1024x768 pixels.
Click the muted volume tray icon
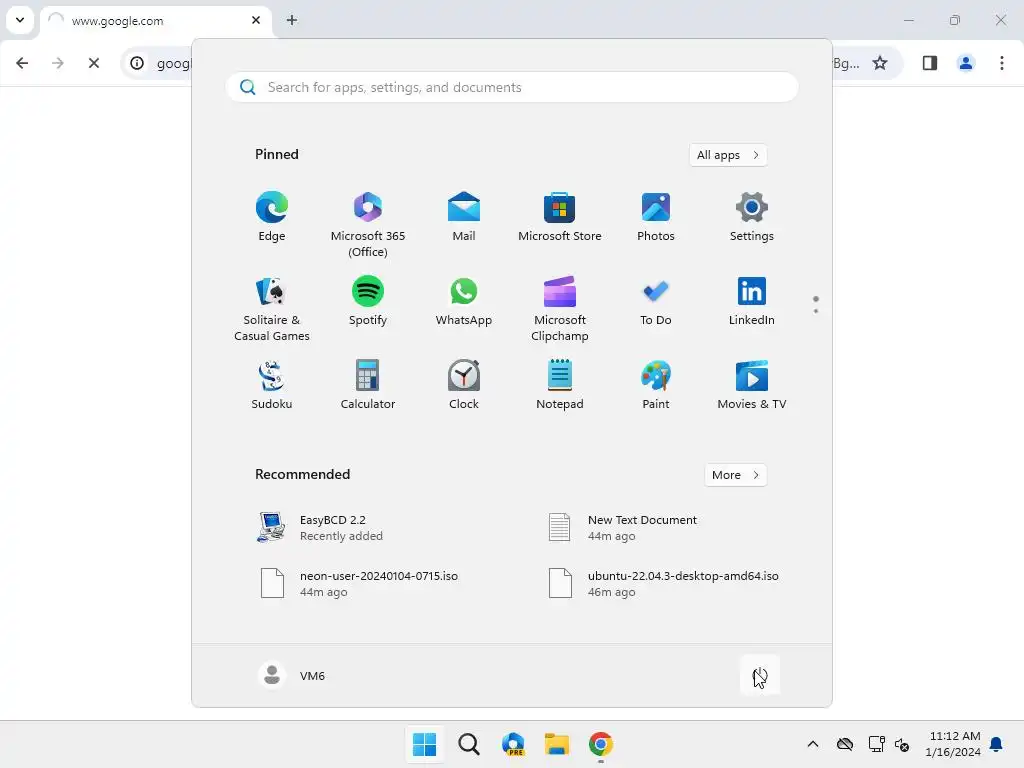902,744
